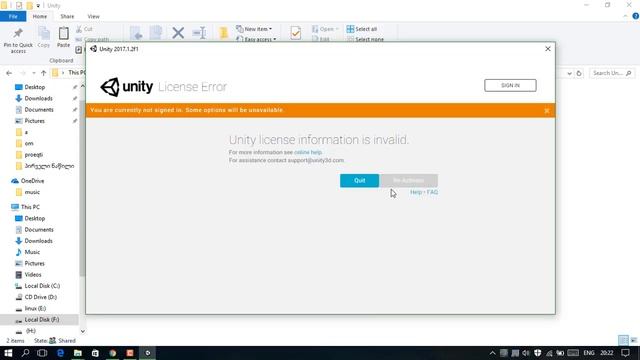Switch to the Share ribbon tab
Screen dimensions: 640x360
67,16
